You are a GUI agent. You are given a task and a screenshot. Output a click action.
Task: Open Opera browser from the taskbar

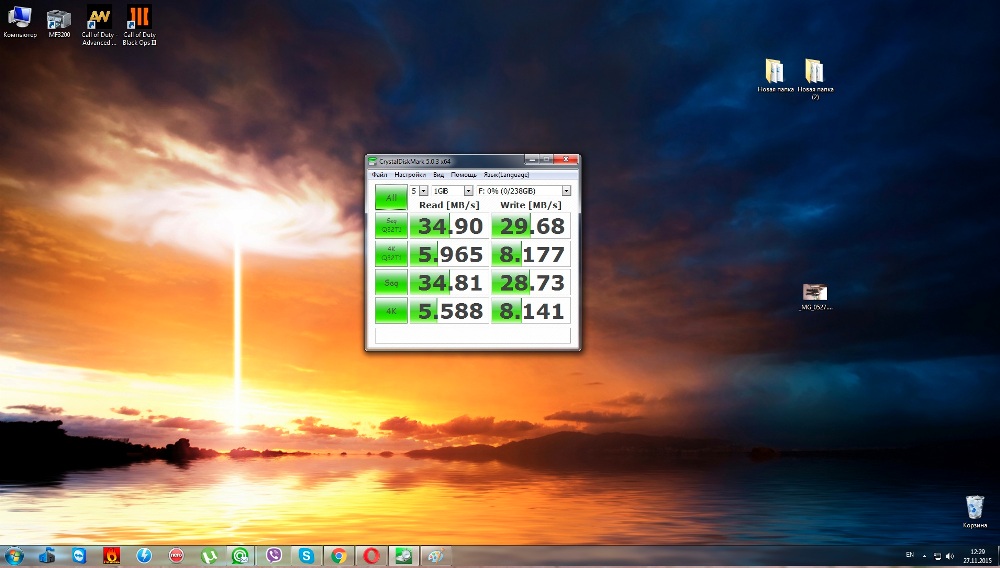(371, 556)
